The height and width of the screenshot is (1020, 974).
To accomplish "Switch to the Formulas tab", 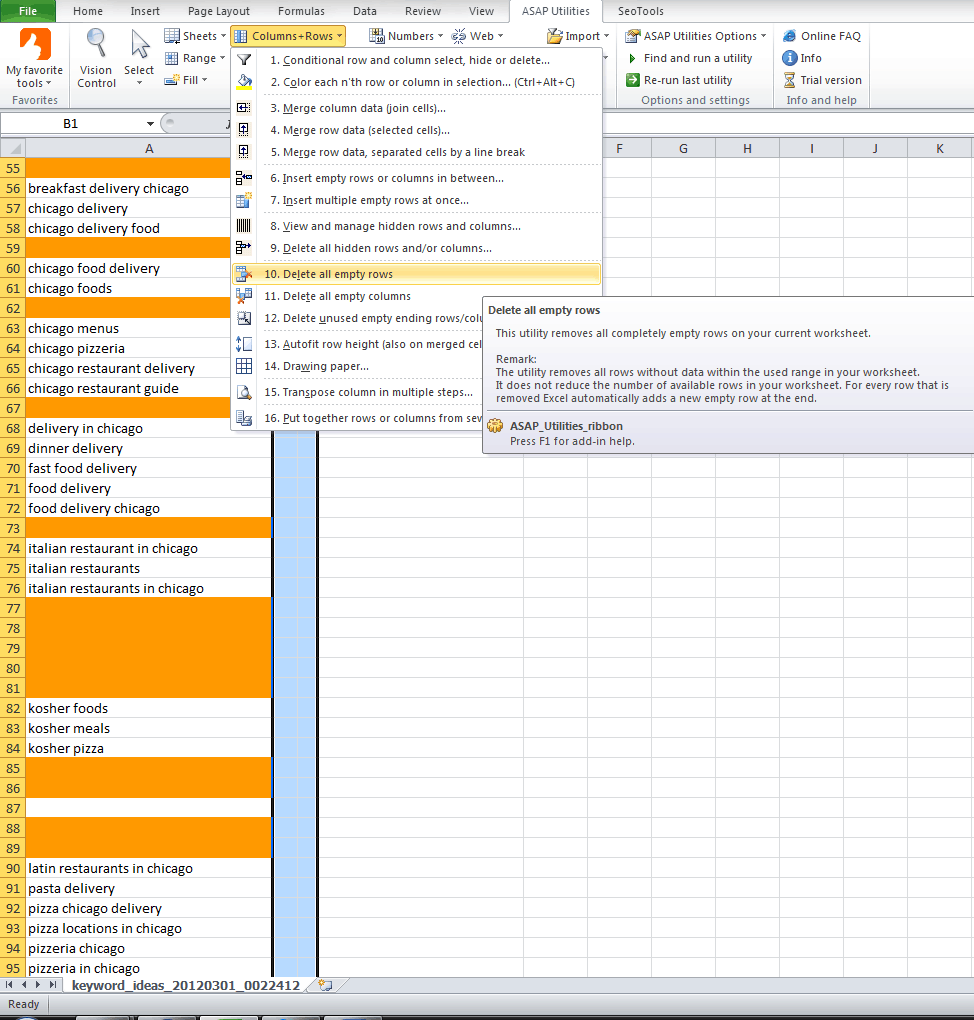I will click(301, 11).
